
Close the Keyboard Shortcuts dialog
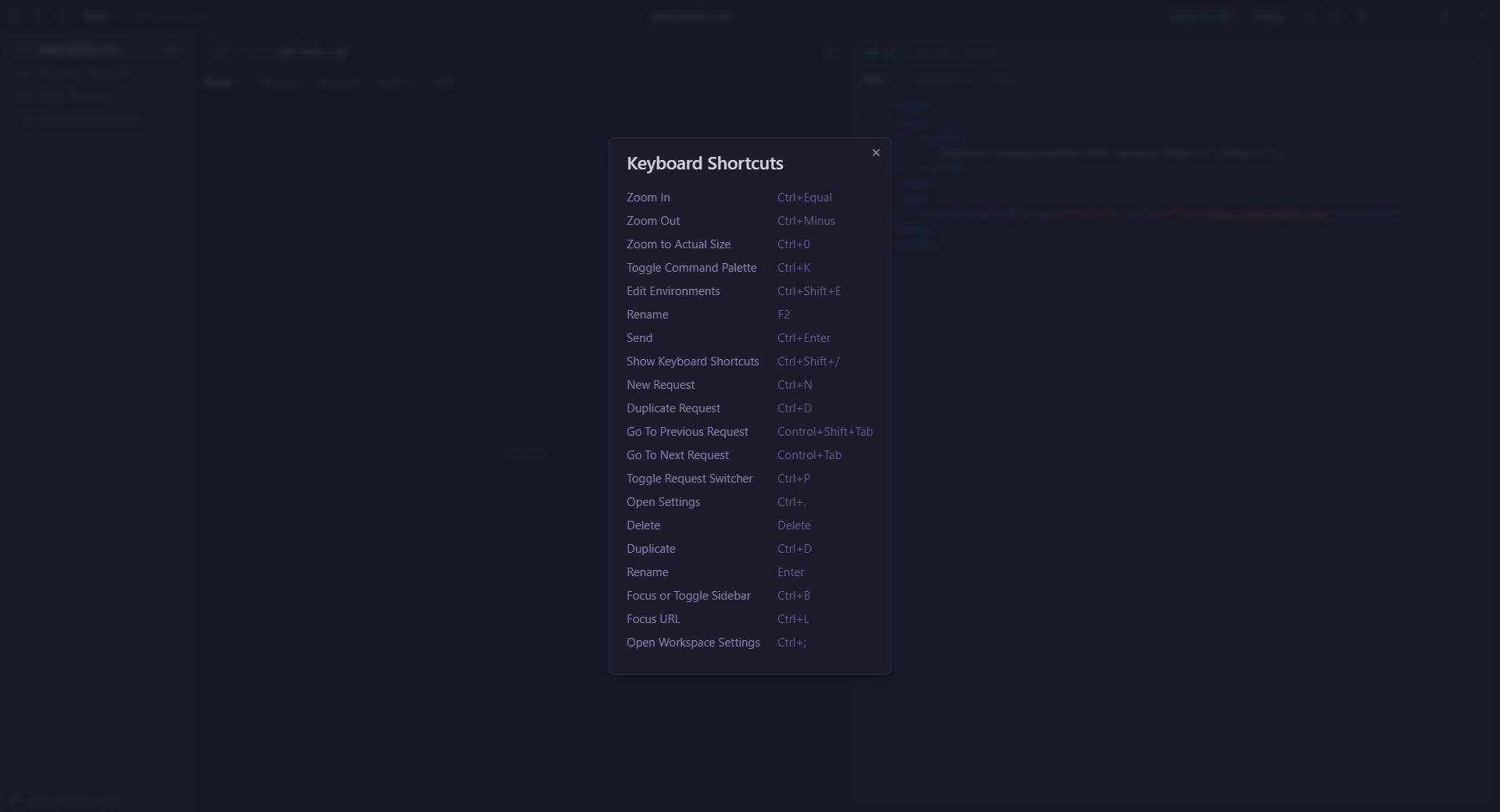[x=876, y=153]
